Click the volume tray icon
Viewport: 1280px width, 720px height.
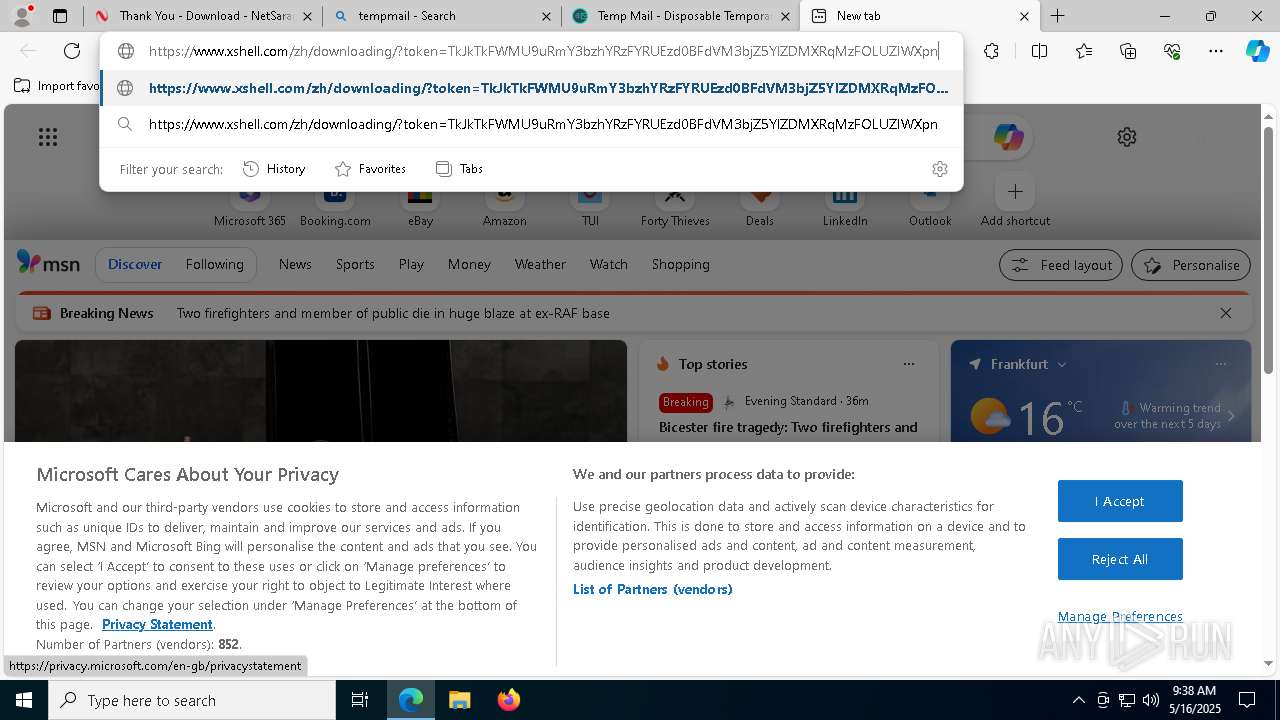(x=1151, y=700)
